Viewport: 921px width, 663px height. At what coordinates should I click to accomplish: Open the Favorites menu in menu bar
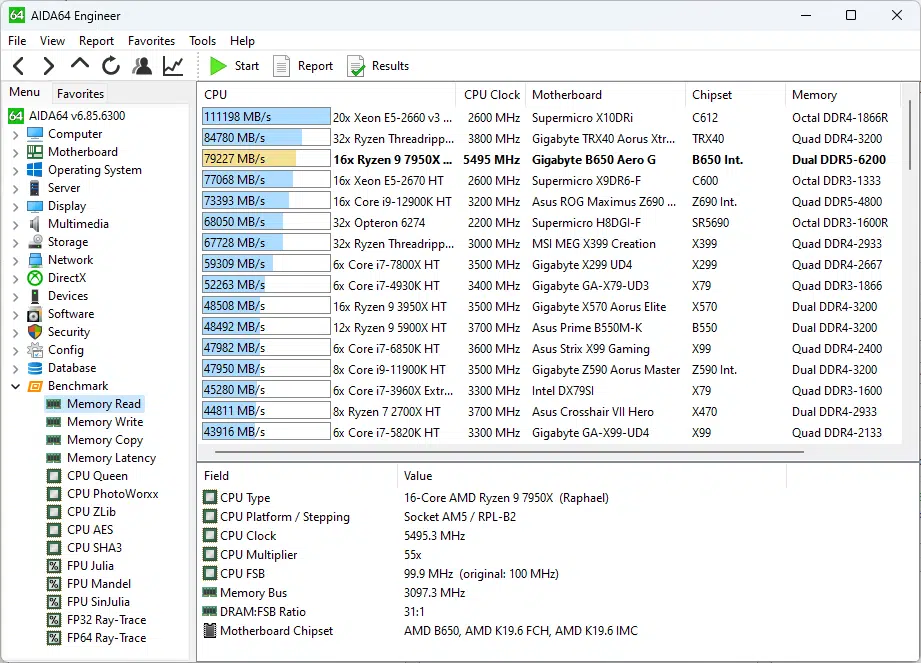pos(151,41)
